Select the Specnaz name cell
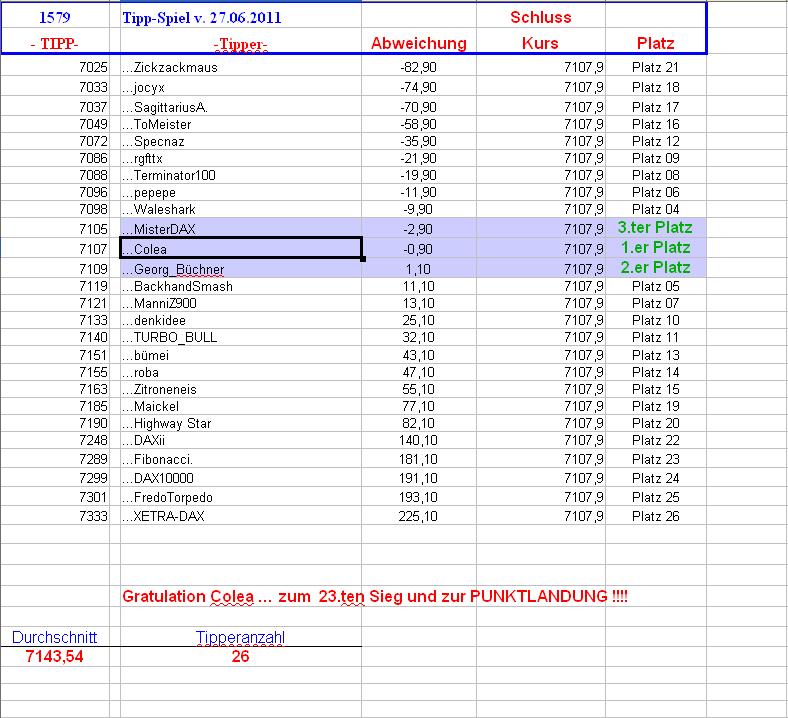The image size is (788, 718). tap(241, 141)
